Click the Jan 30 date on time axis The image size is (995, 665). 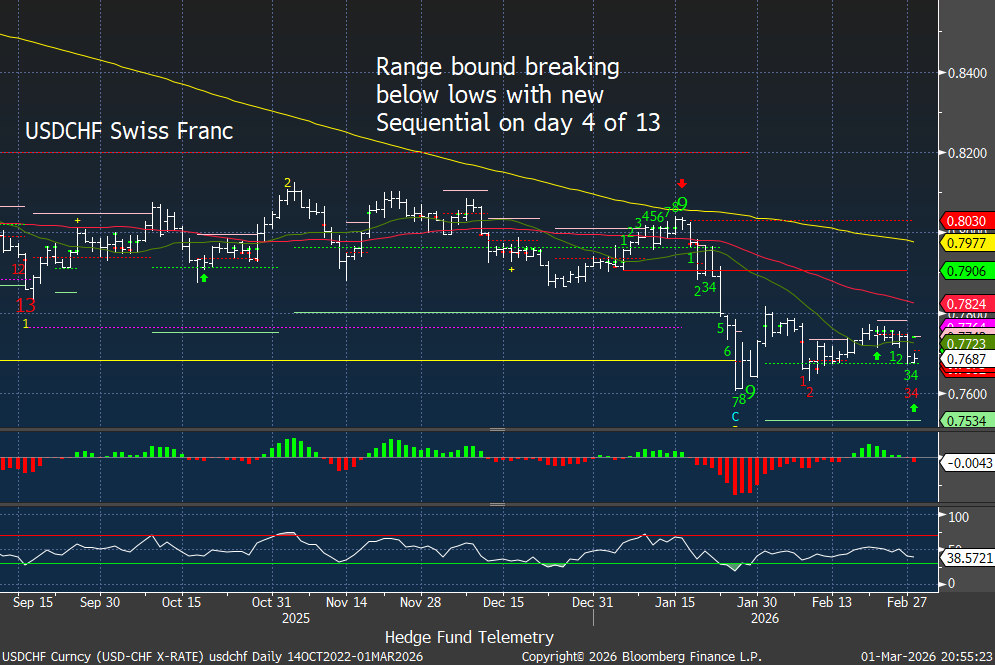(756, 603)
